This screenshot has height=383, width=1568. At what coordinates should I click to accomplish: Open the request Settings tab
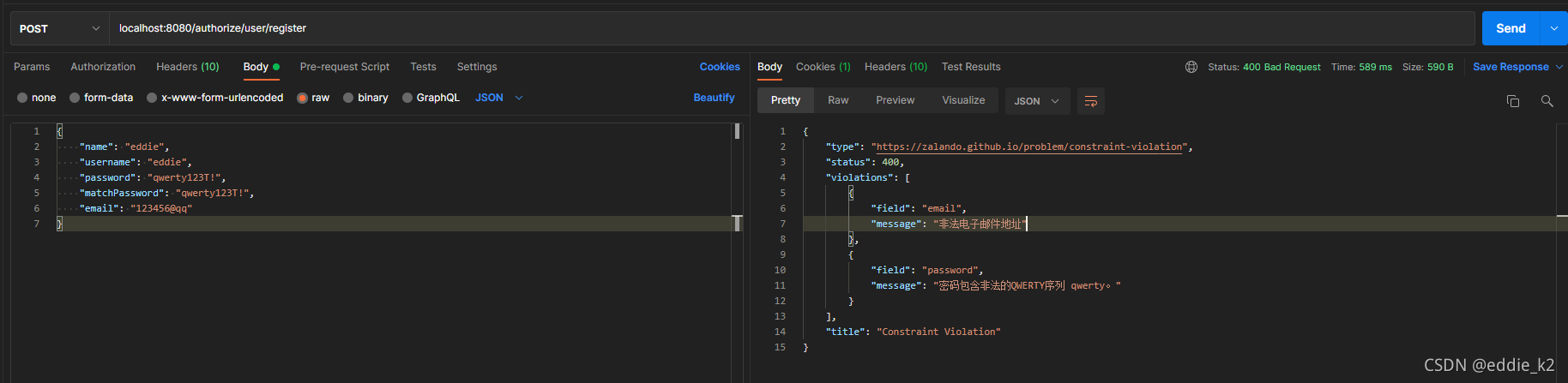coord(477,67)
